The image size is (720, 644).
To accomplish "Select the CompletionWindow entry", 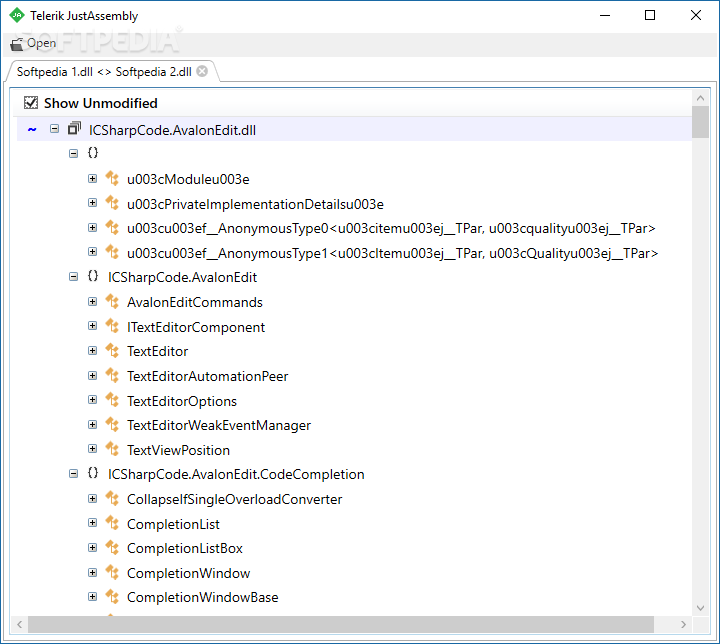I will 188,573.
